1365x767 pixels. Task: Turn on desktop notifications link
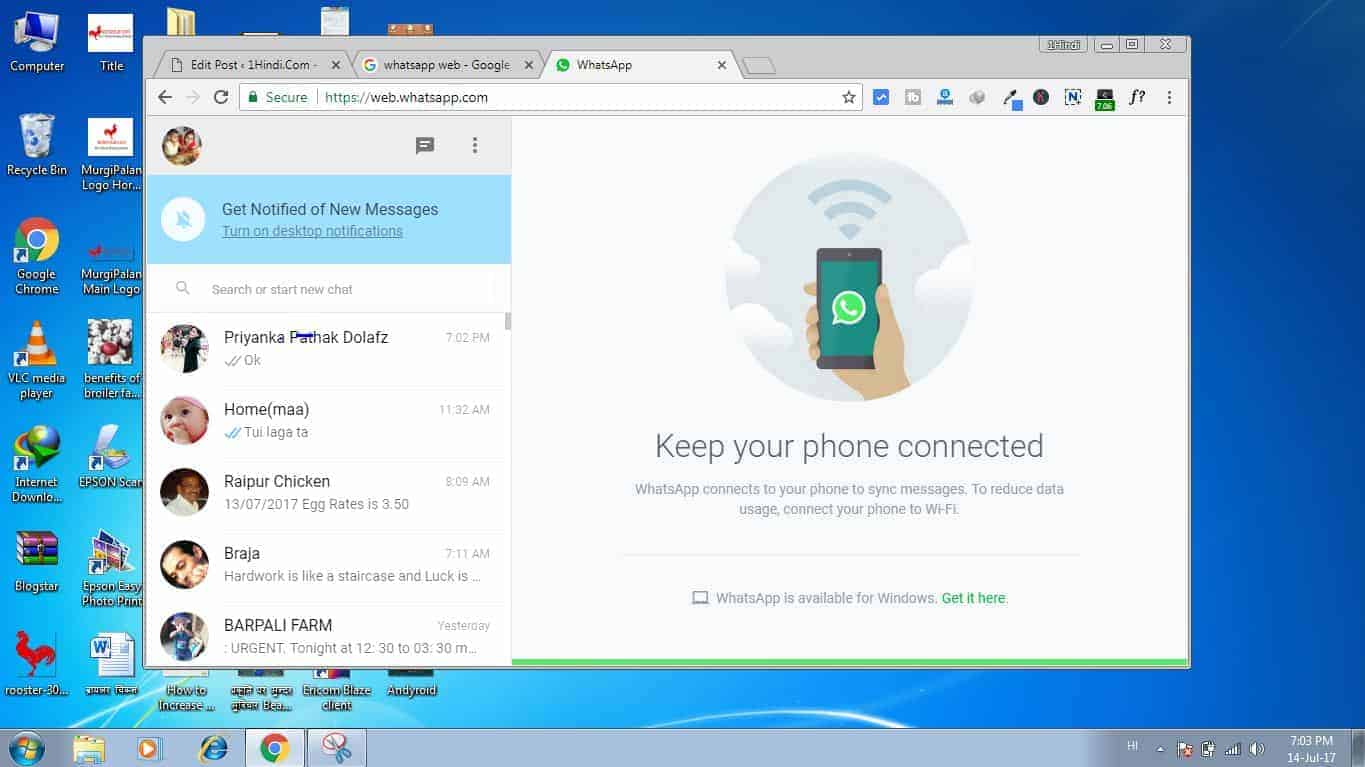(312, 231)
